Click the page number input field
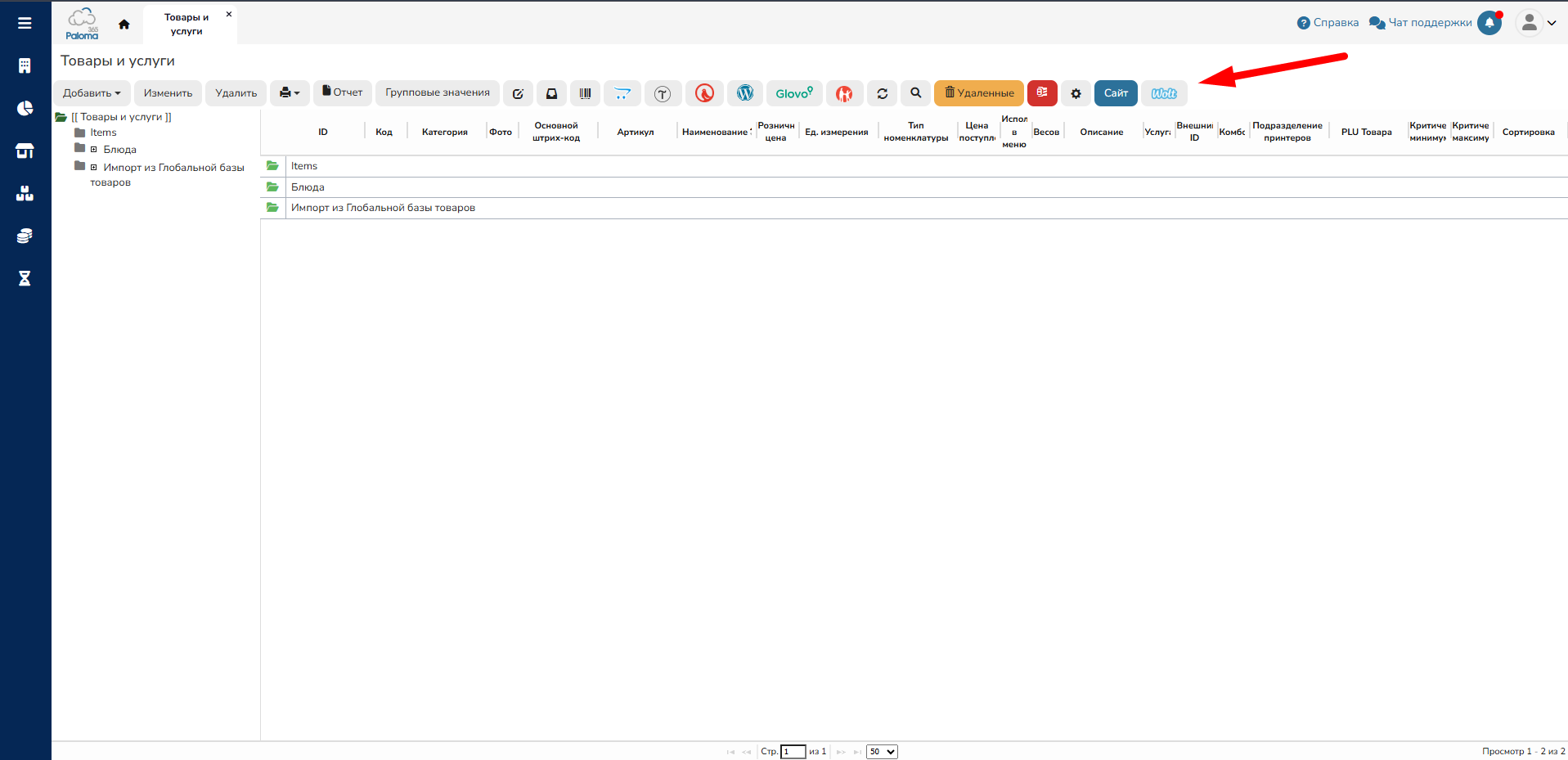This screenshot has width=1568, height=760. (x=793, y=751)
